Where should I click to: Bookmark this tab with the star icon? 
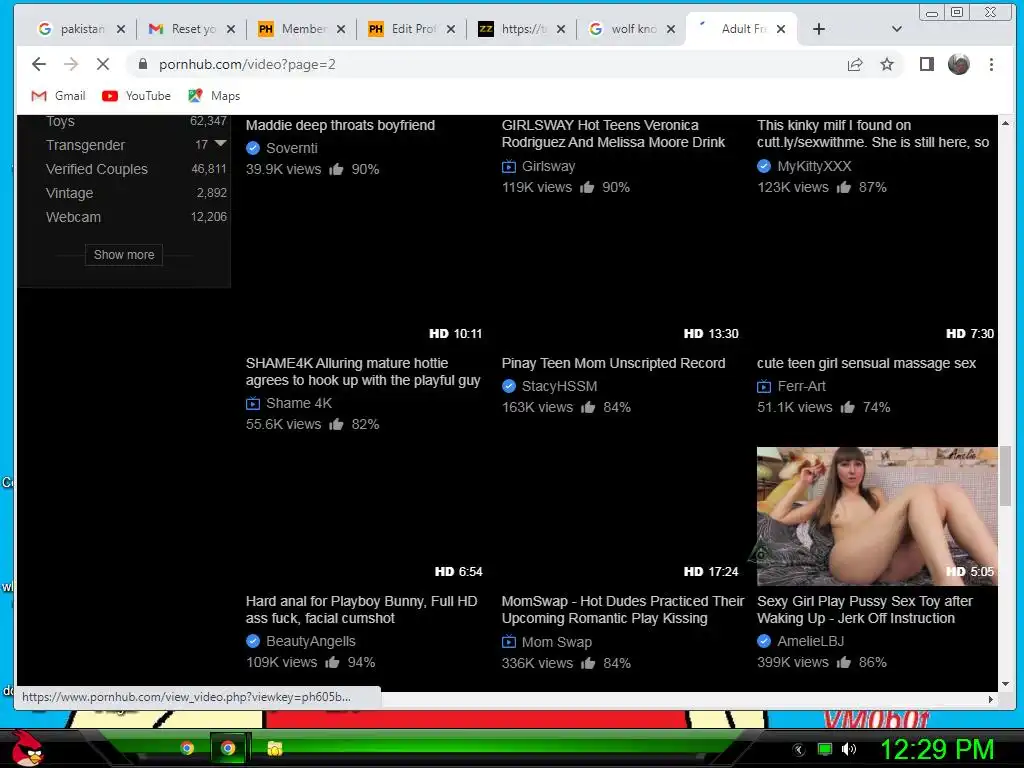(x=887, y=64)
